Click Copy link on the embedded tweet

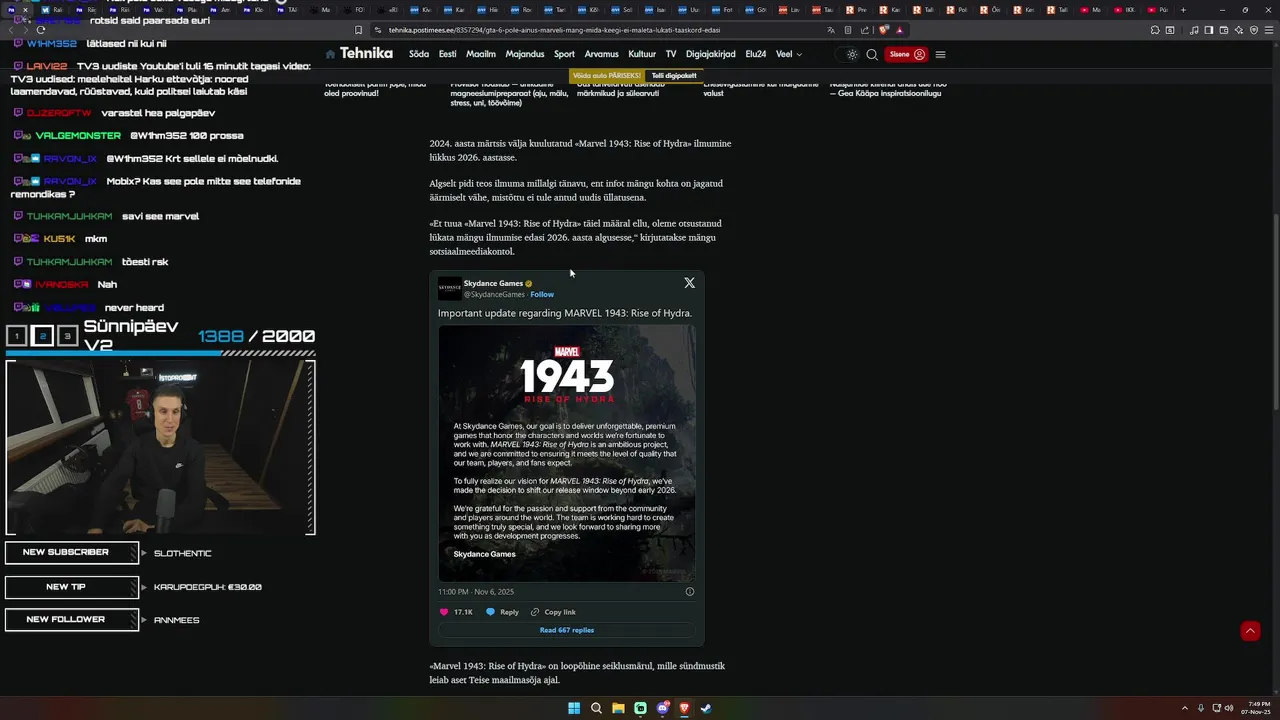[553, 612]
